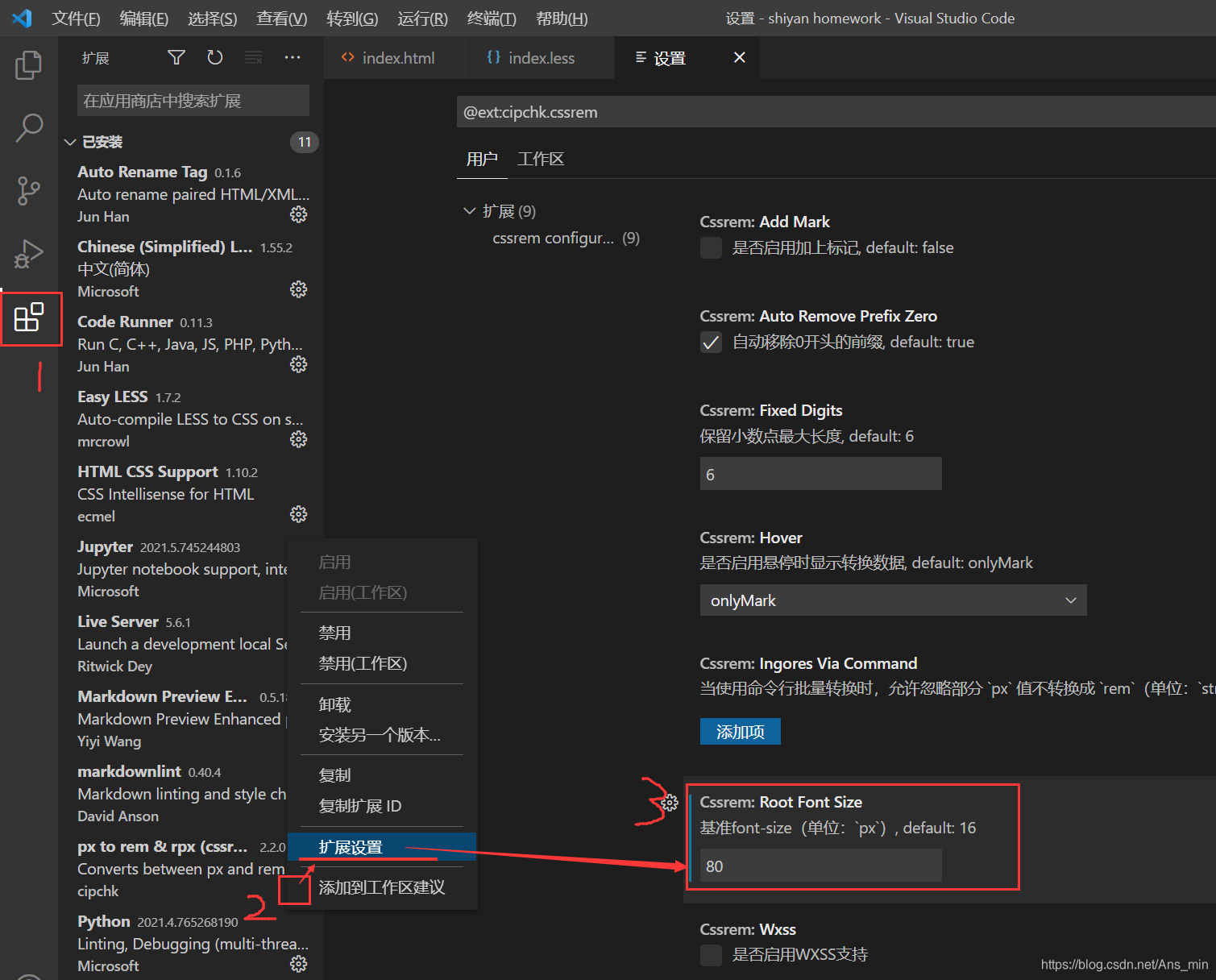Open the 查看(V) menu
This screenshot has height=980, width=1216.
point(281,18)
